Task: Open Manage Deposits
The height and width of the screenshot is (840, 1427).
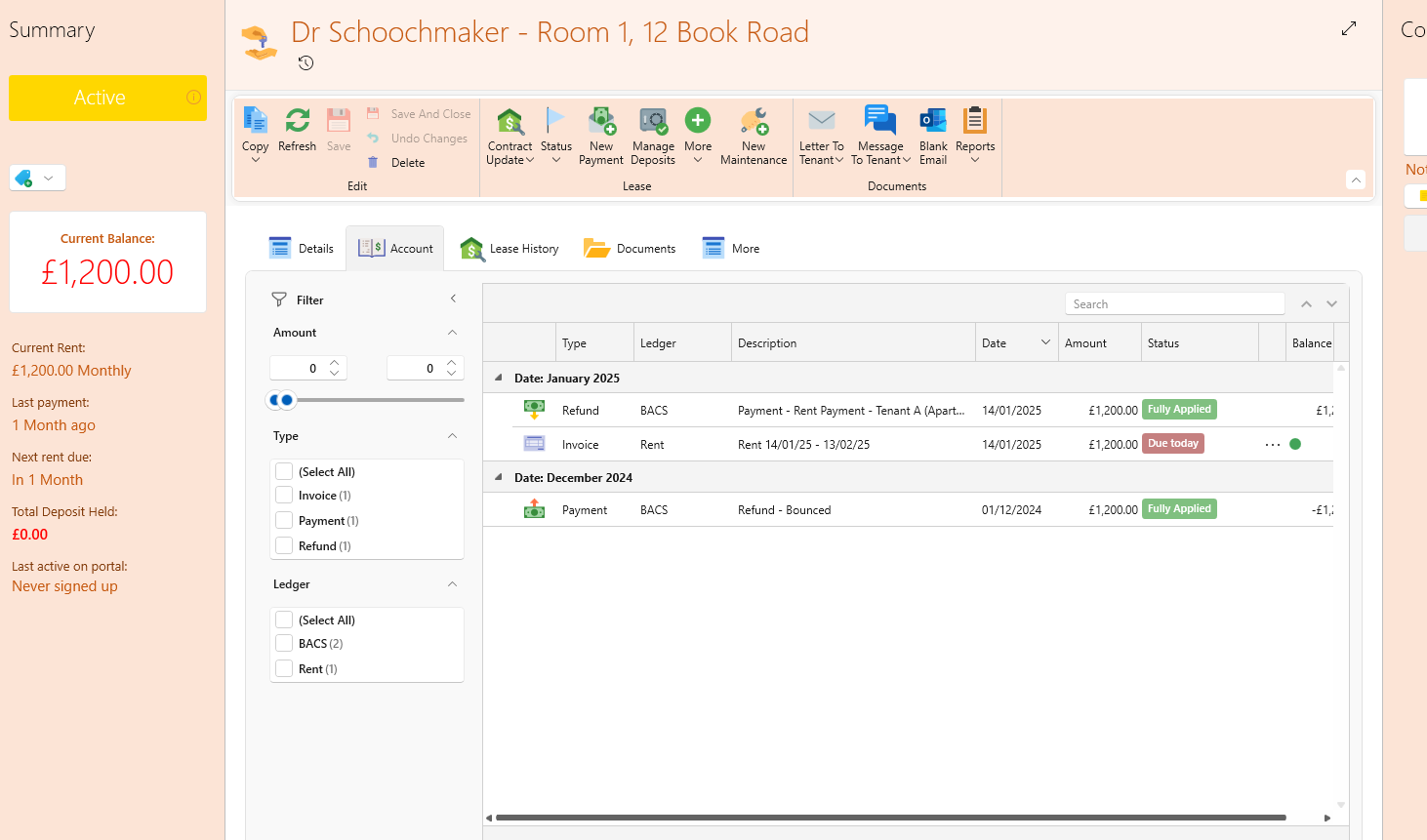Action: pos(653,137)
